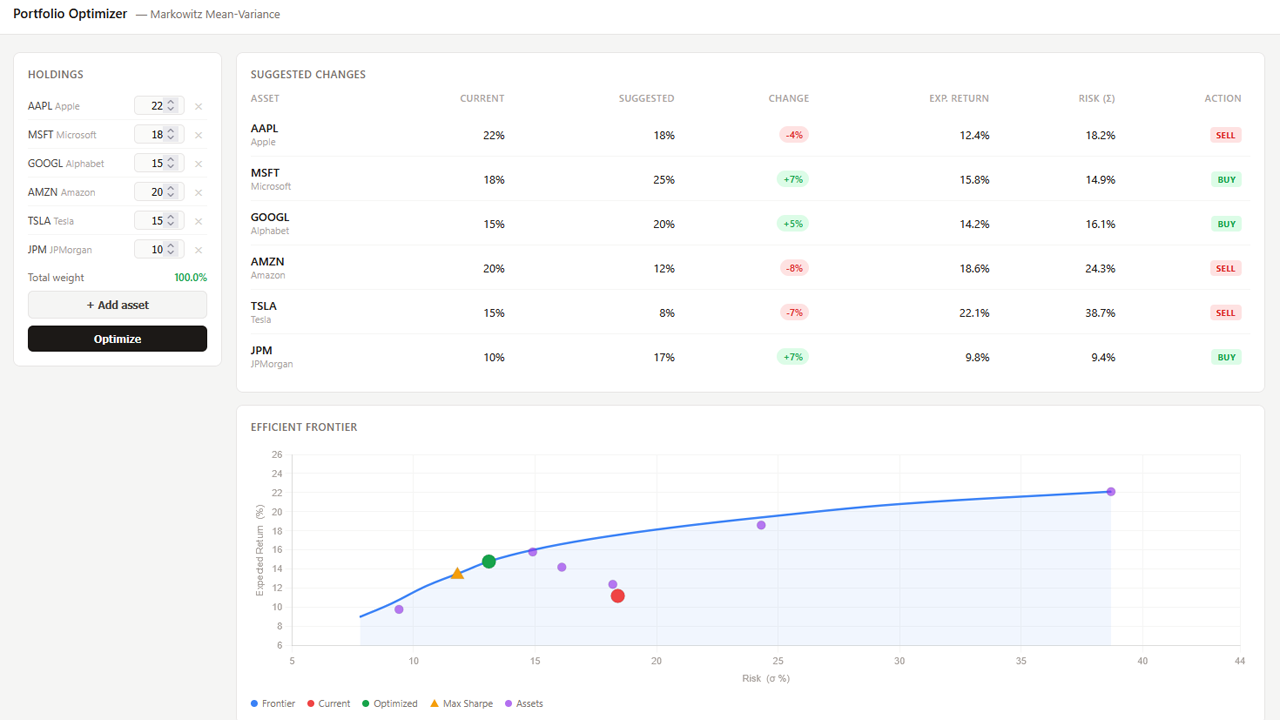Remove MSFT holding with its X icon
Viewport: 1280px width, 720px height.
[198, 135]
